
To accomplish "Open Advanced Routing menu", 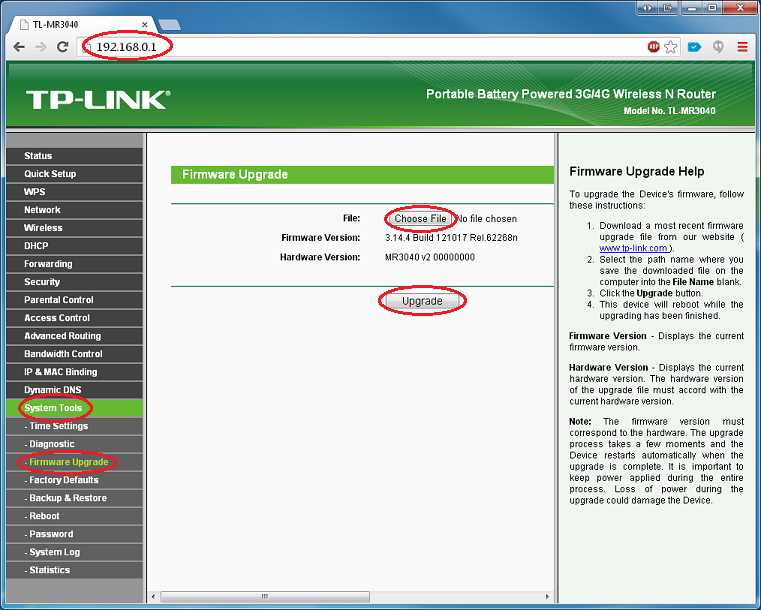I will (75, 335).
